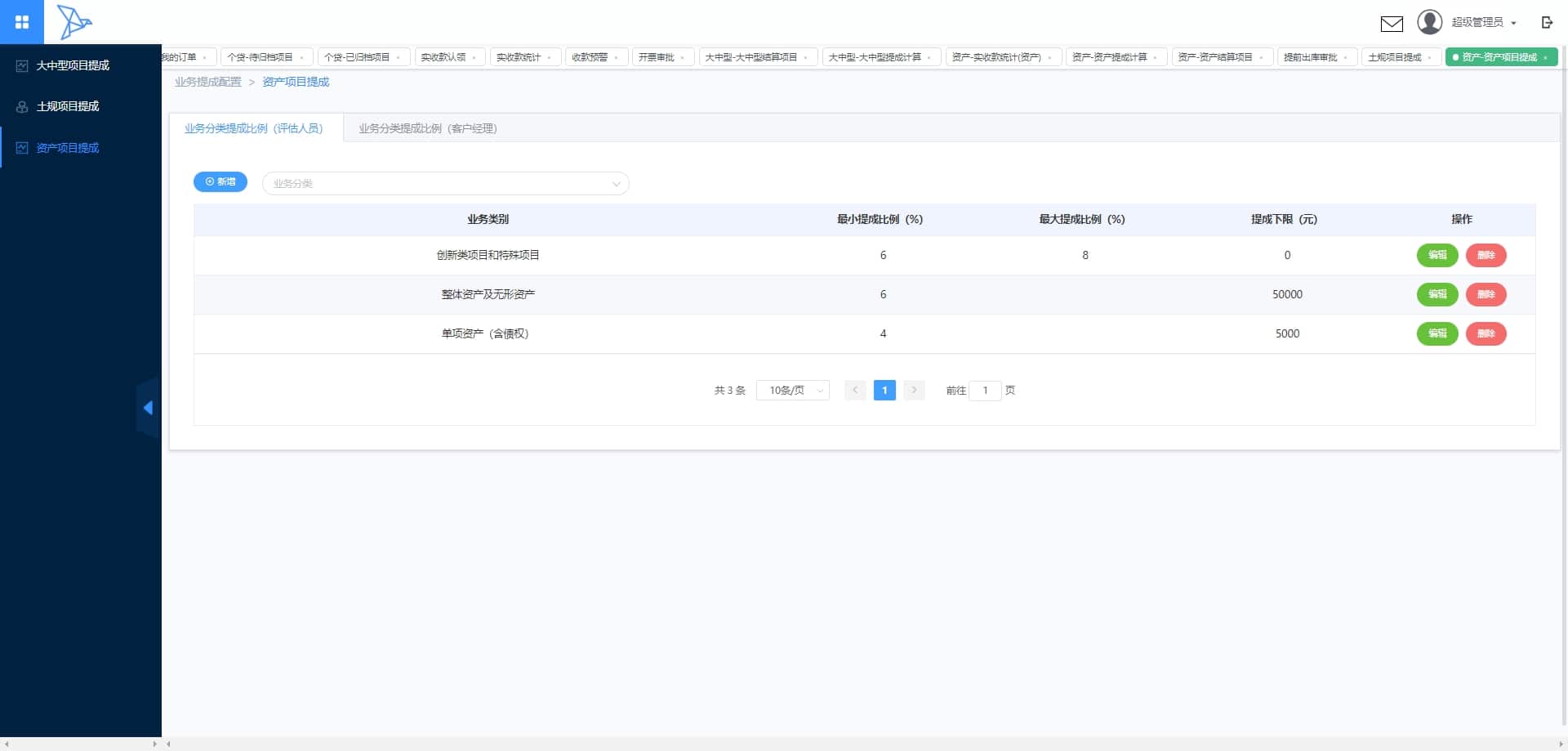Edit the 创新类项目和特殊项目 row
The height and width of the screenshot is (751, 1568).
pyautogui.click(x=1437, y=255)
